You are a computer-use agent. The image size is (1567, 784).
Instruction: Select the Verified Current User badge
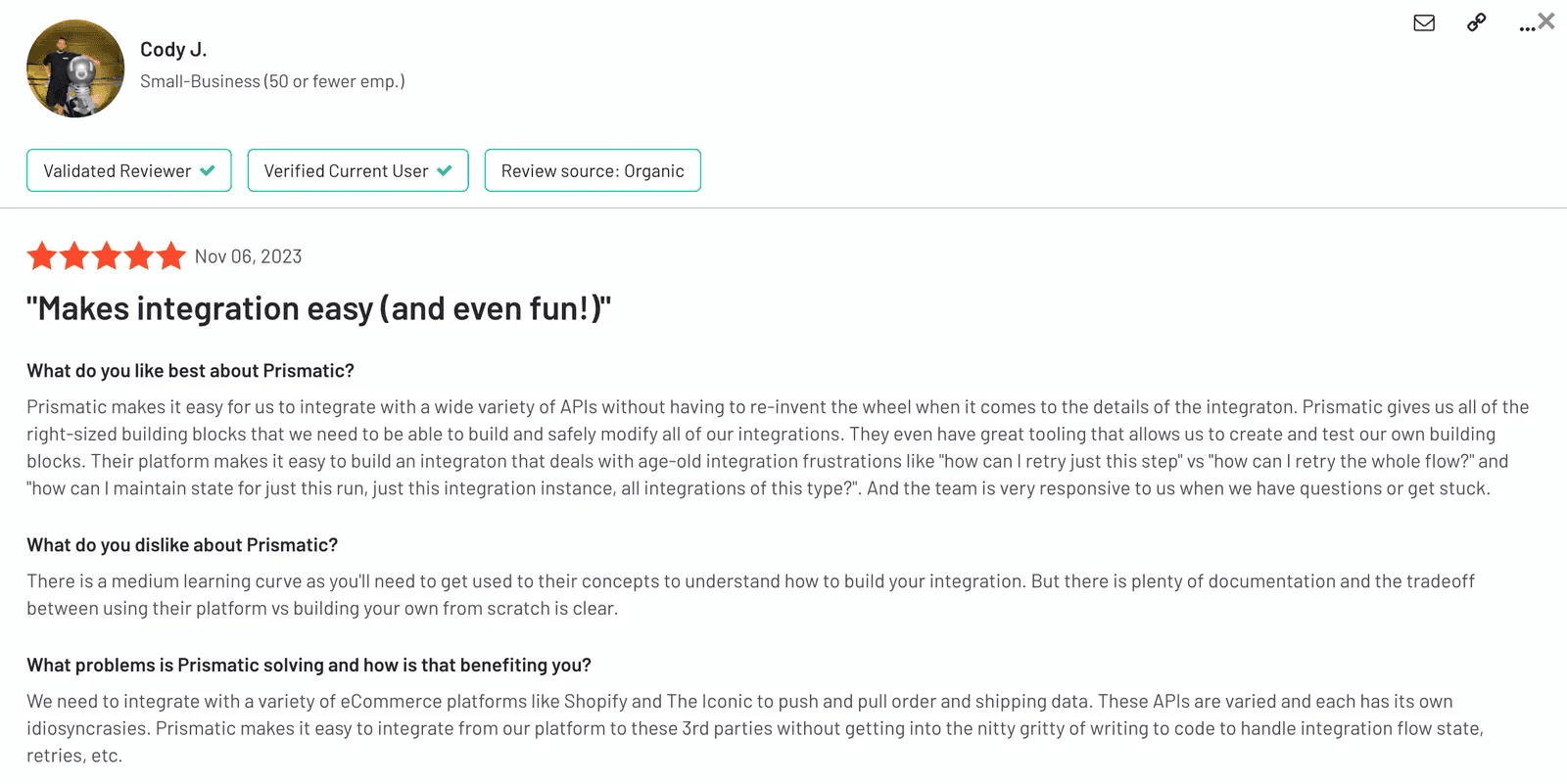(x=358, y=170)
